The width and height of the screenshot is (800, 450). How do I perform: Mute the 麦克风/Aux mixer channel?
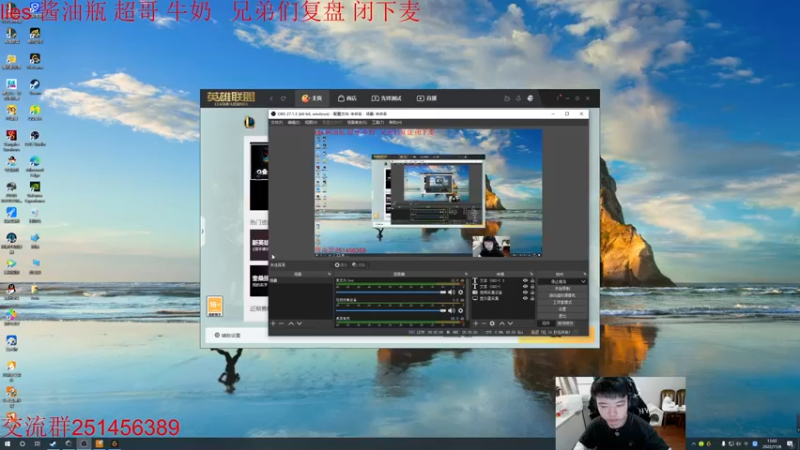tap(452, 292)
